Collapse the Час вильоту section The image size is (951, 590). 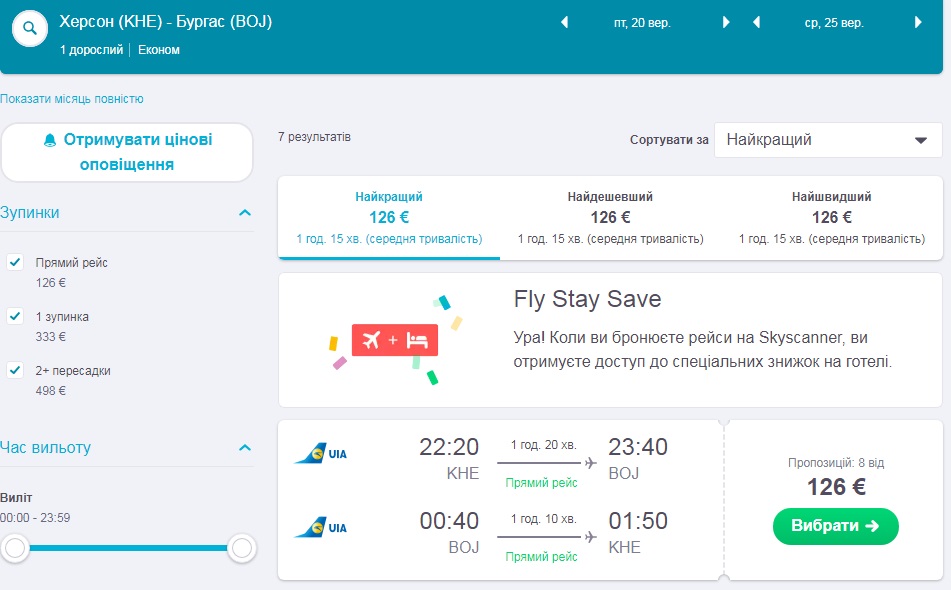(x=244, y=448)
